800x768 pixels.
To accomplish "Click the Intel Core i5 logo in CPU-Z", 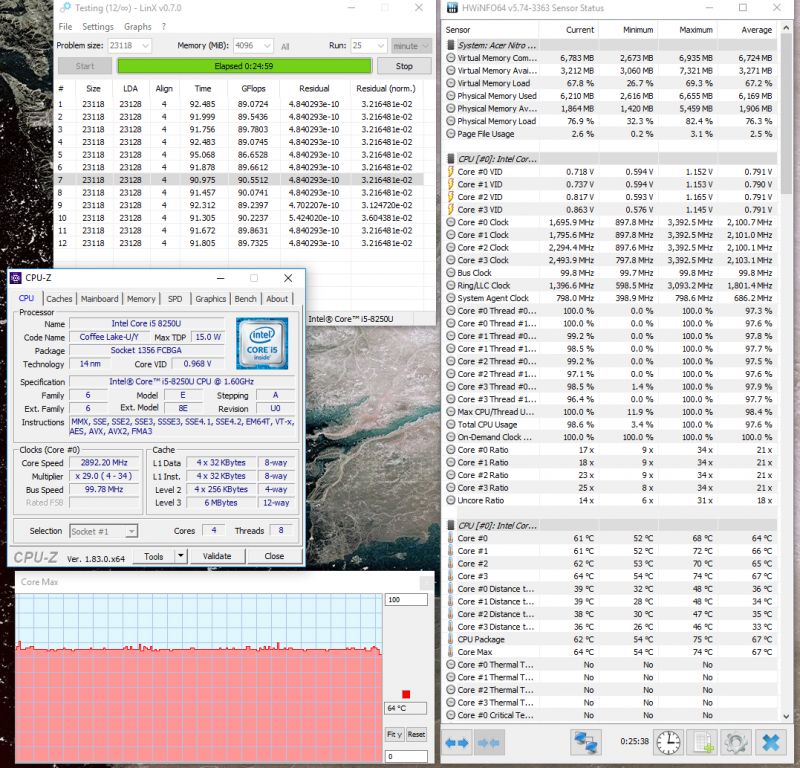I will coord(262,343).
